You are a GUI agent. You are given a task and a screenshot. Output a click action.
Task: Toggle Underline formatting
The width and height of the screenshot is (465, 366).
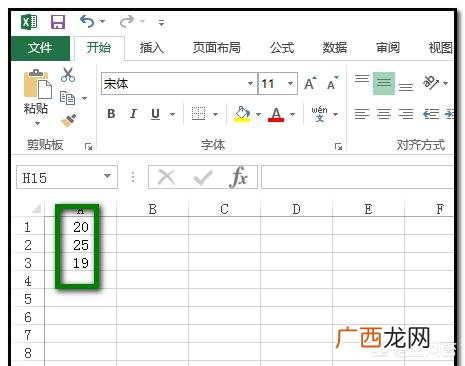click(x=155, y=114)
